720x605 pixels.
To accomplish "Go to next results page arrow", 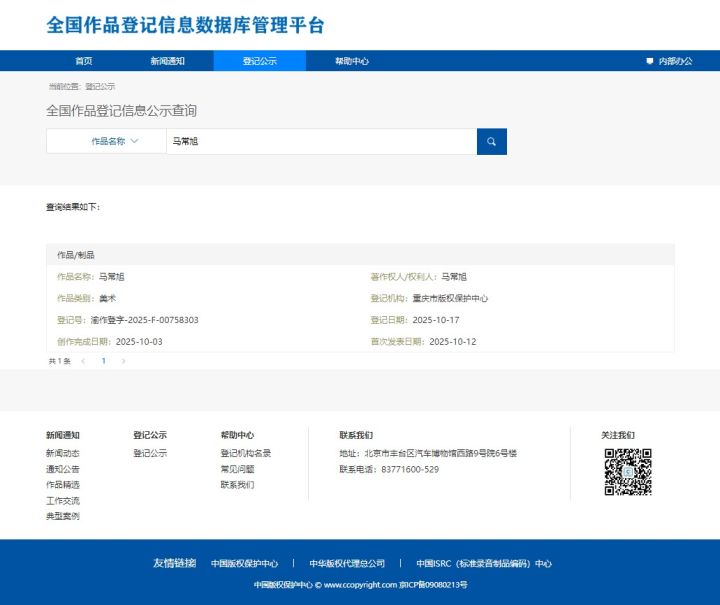I will point(123,361).
